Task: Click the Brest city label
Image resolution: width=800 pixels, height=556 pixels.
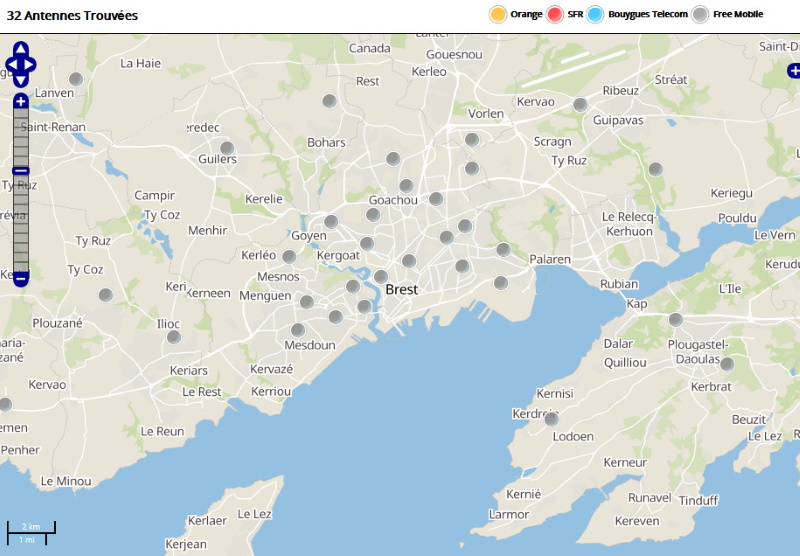Action: [402, 290]
